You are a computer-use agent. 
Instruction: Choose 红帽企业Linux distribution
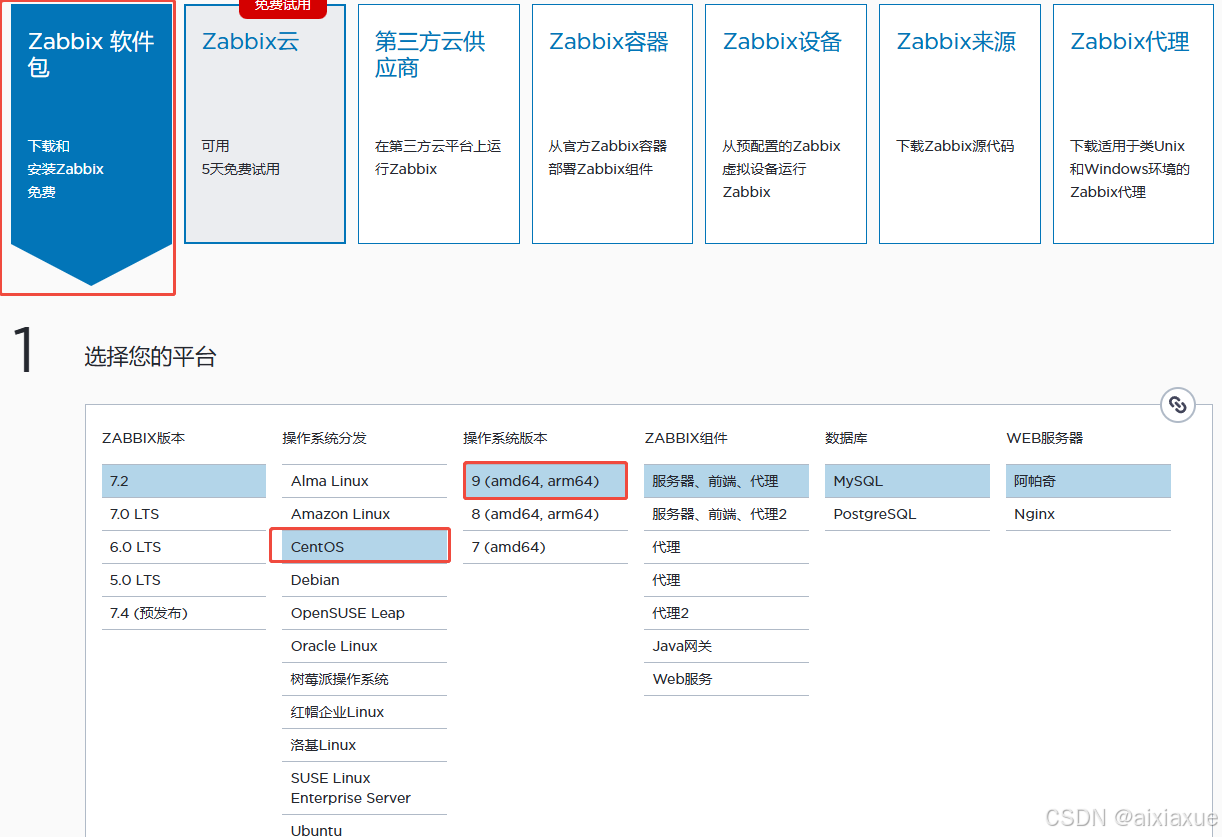(364, 712)
